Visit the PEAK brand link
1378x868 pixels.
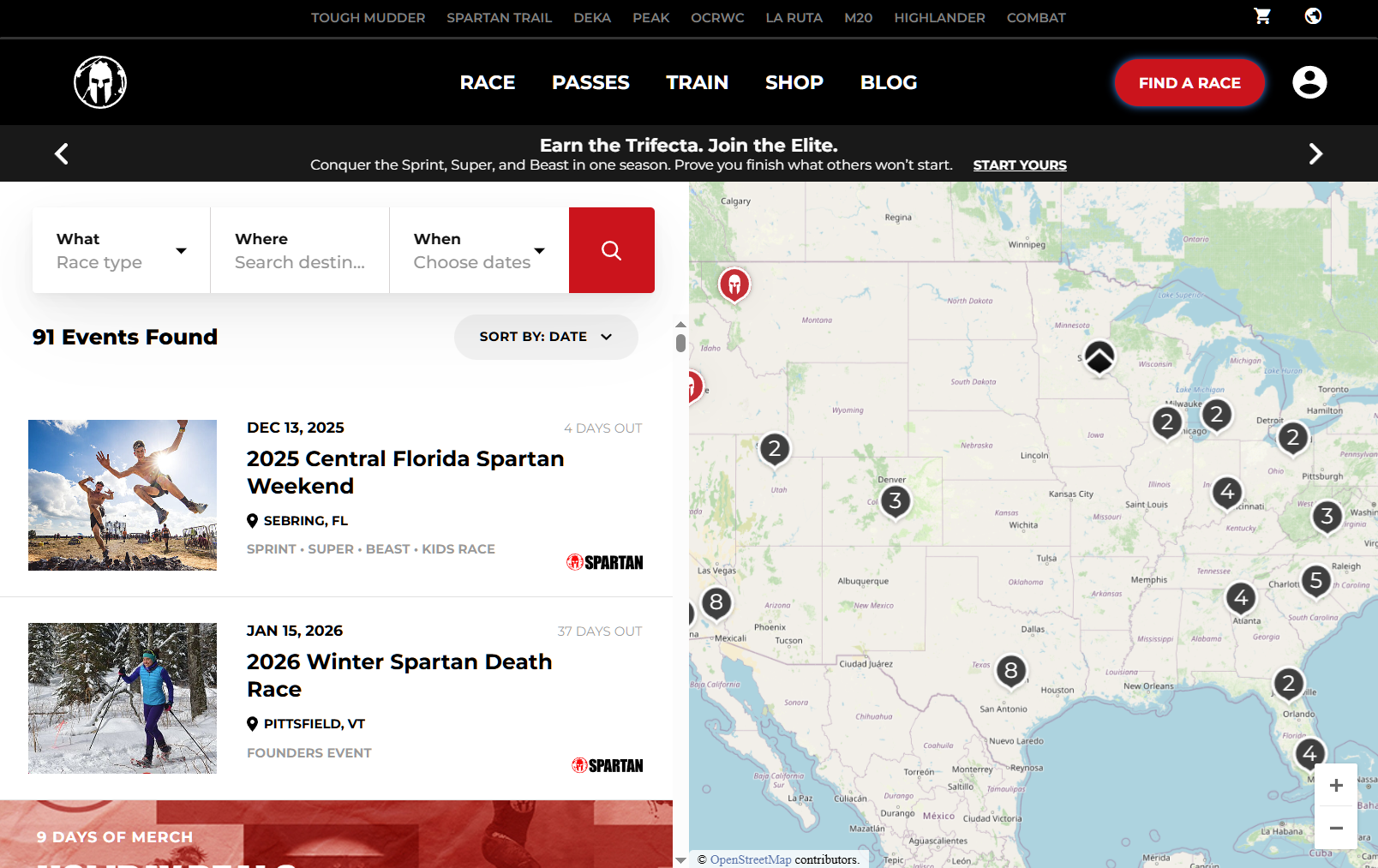(x=651, y=17)
